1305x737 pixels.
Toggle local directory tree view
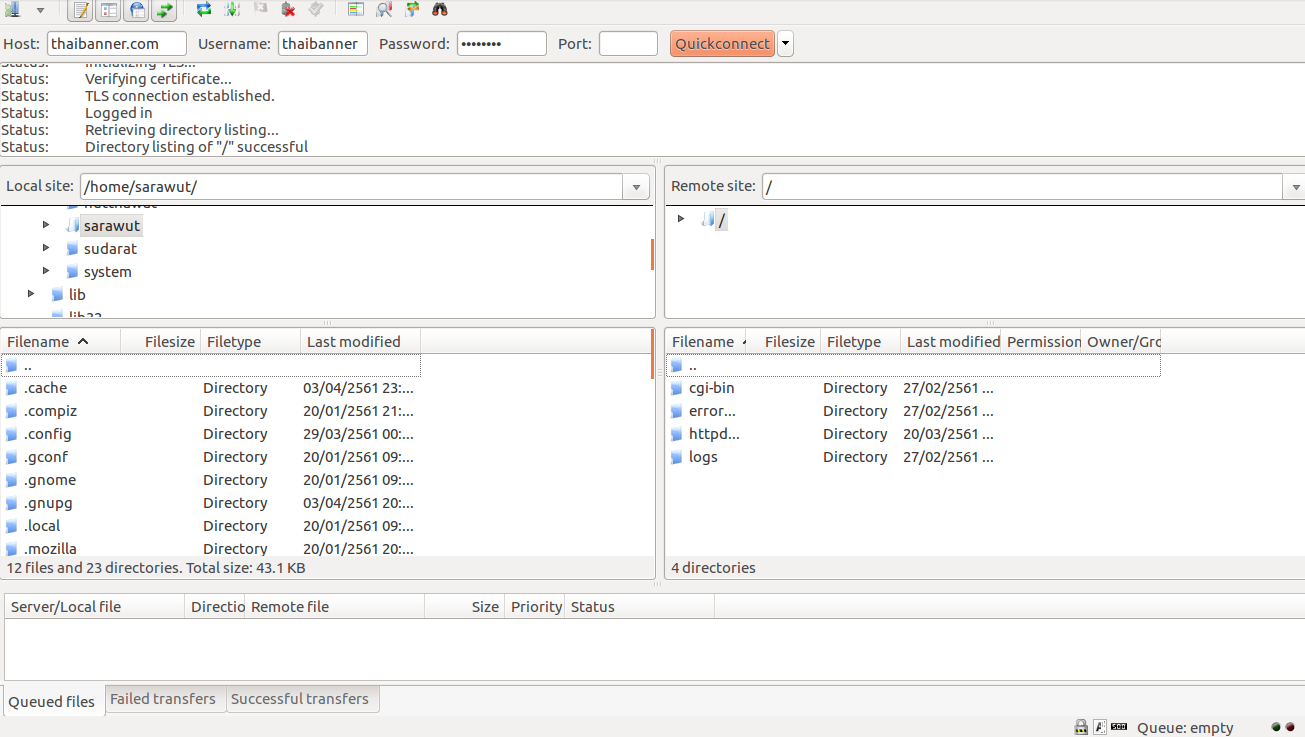pos(109,10)
